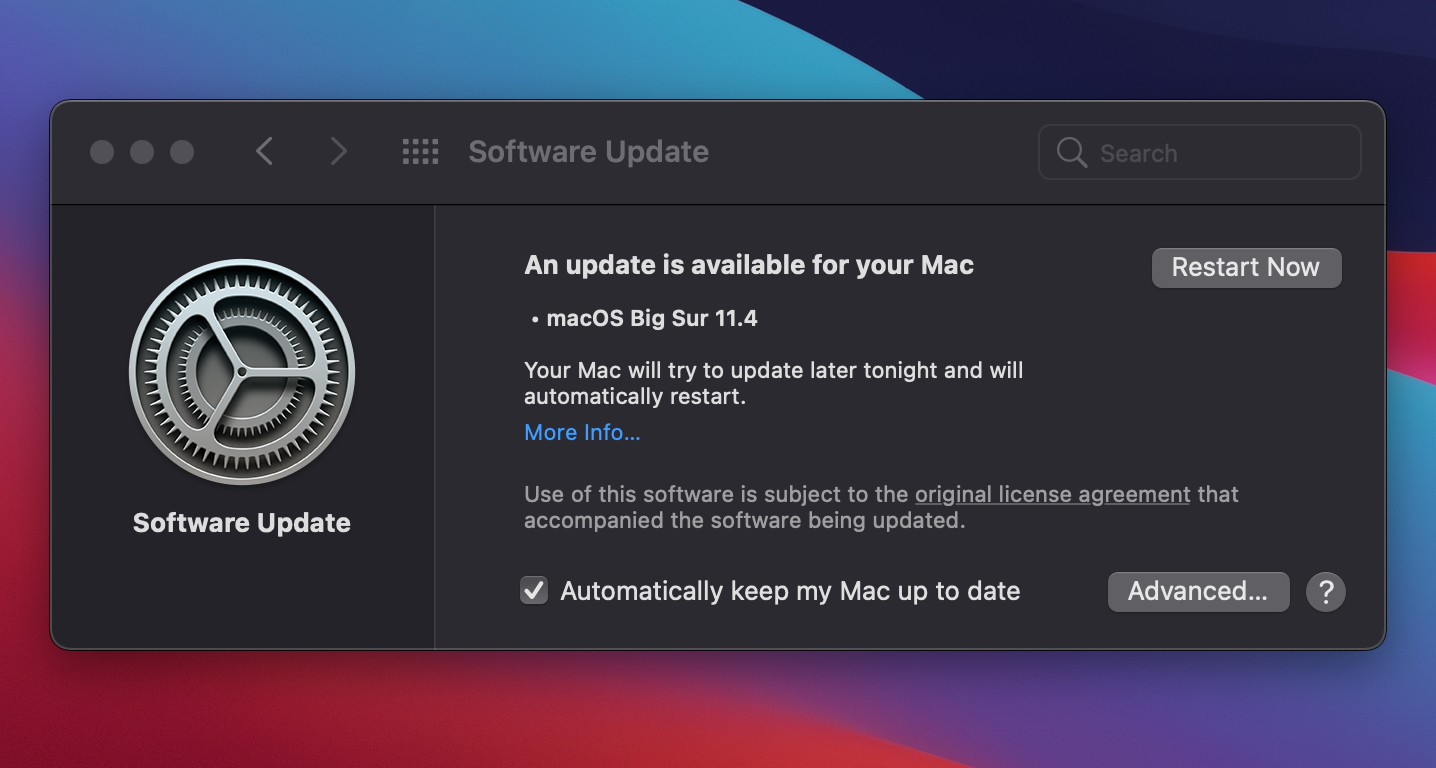This screenshot has height=768, width=1436.
Task: Open the Advanced... options
Action: (x=1197, y=592)
